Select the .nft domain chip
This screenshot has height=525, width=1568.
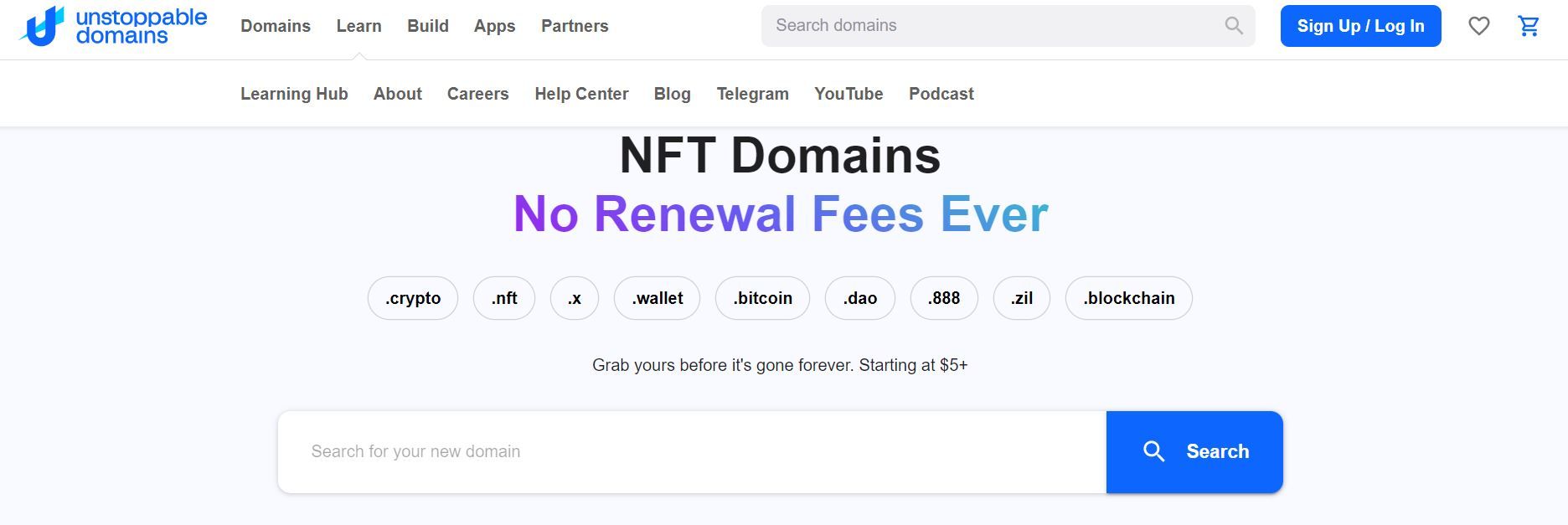pos(504,298)
